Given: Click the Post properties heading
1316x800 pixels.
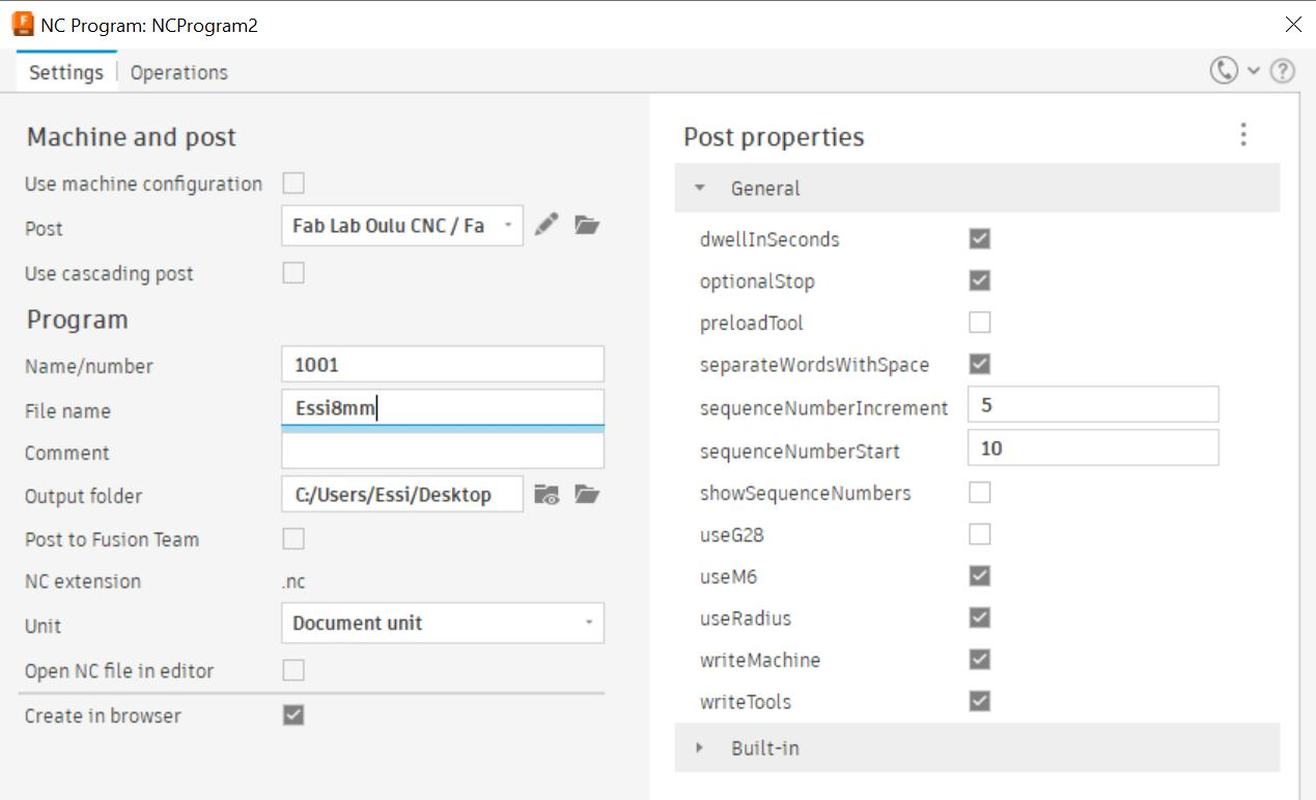Looking at the screenshot, I should coord(774,137).
